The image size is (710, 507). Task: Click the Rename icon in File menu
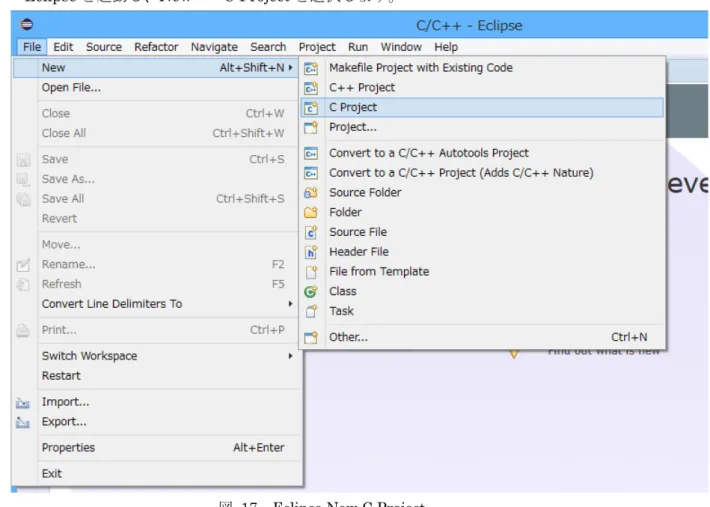pyautogui.click(x=23, y=265)
